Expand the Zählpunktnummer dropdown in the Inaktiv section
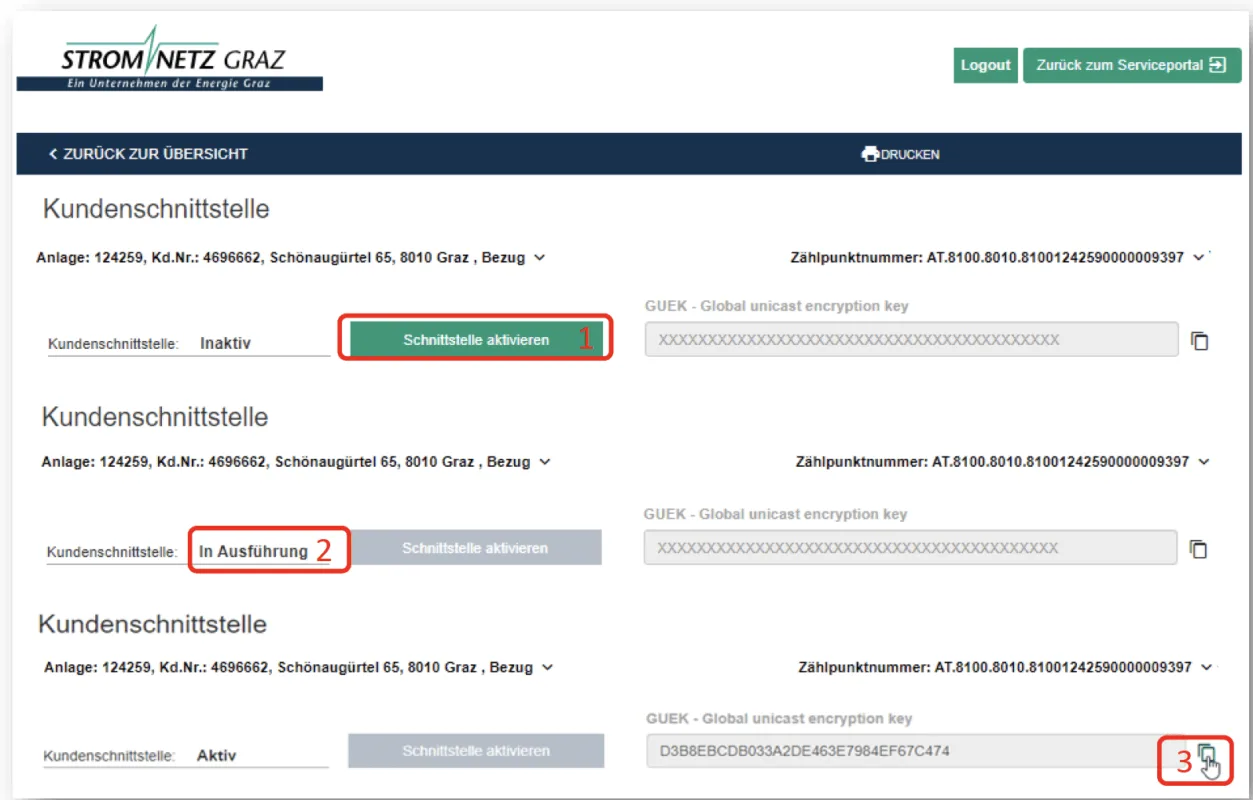 coord(1198,258)
